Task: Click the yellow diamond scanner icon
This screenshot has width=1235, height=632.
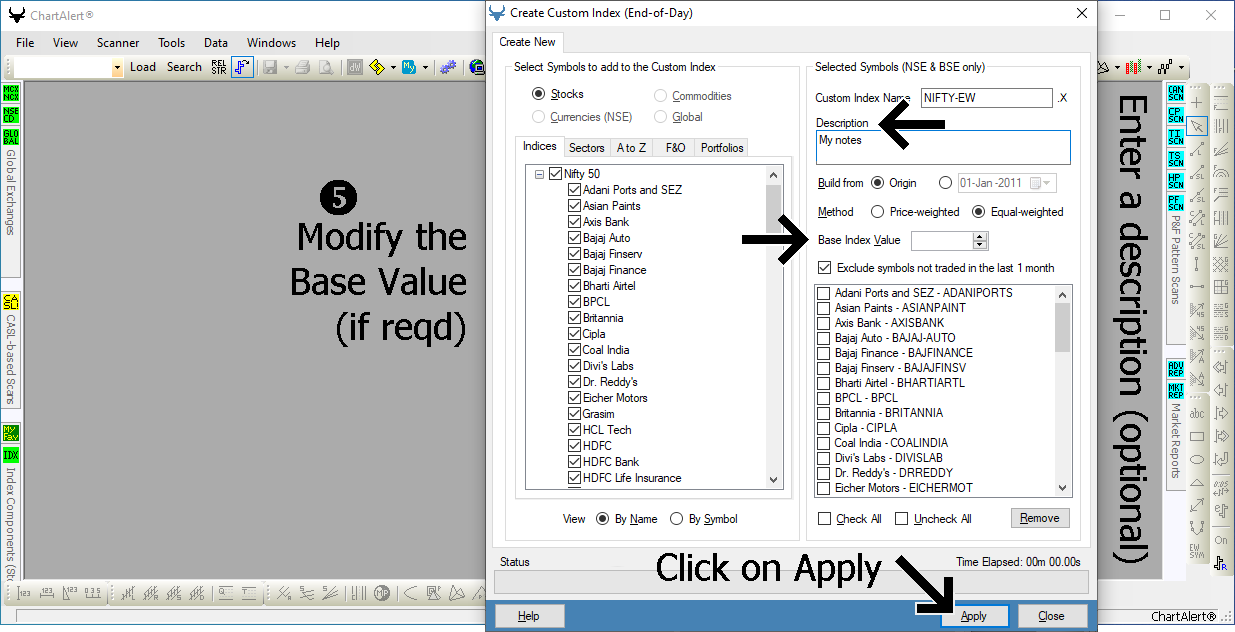Action: point(377,67)
